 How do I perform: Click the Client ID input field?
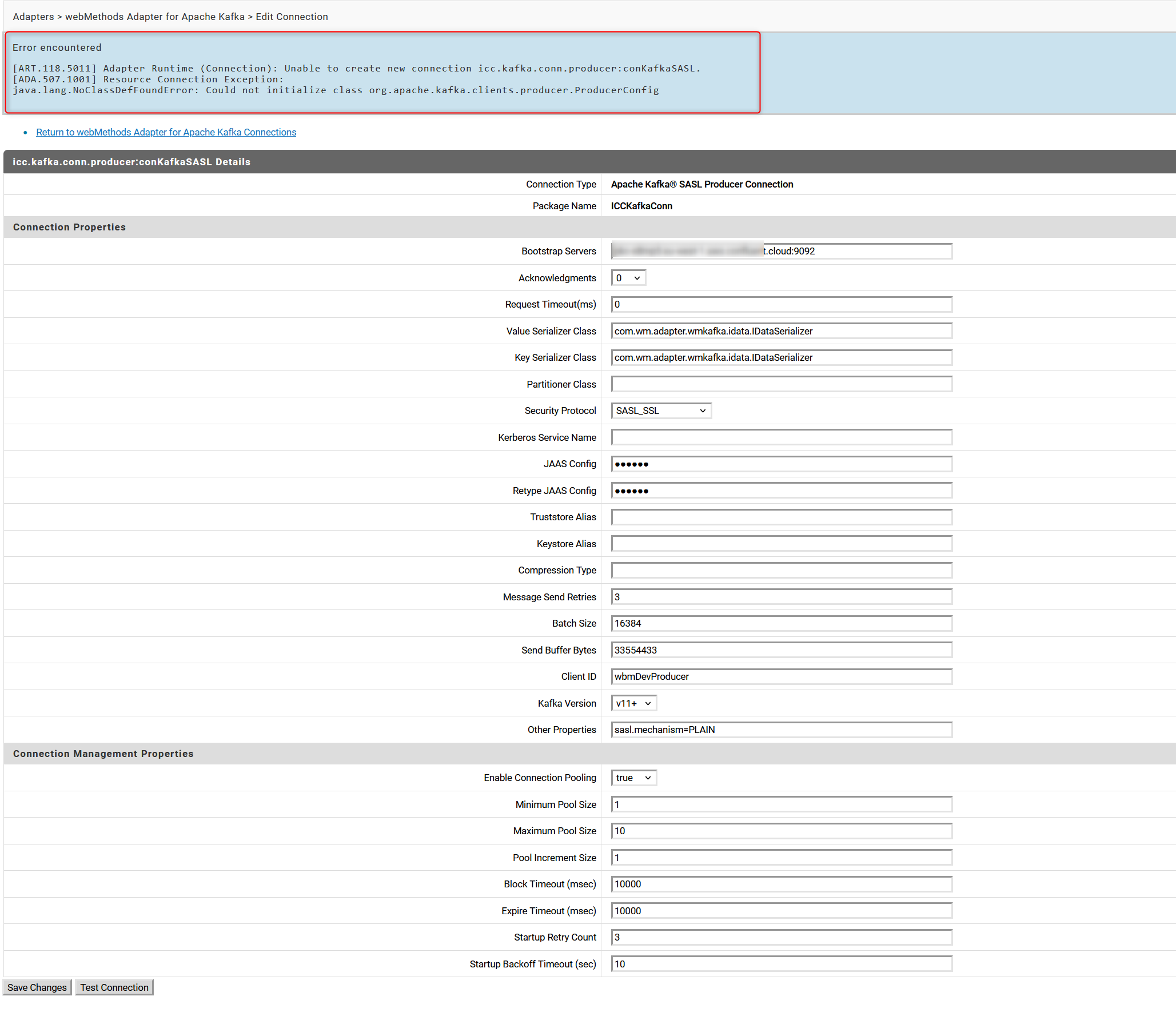(781, 676)
